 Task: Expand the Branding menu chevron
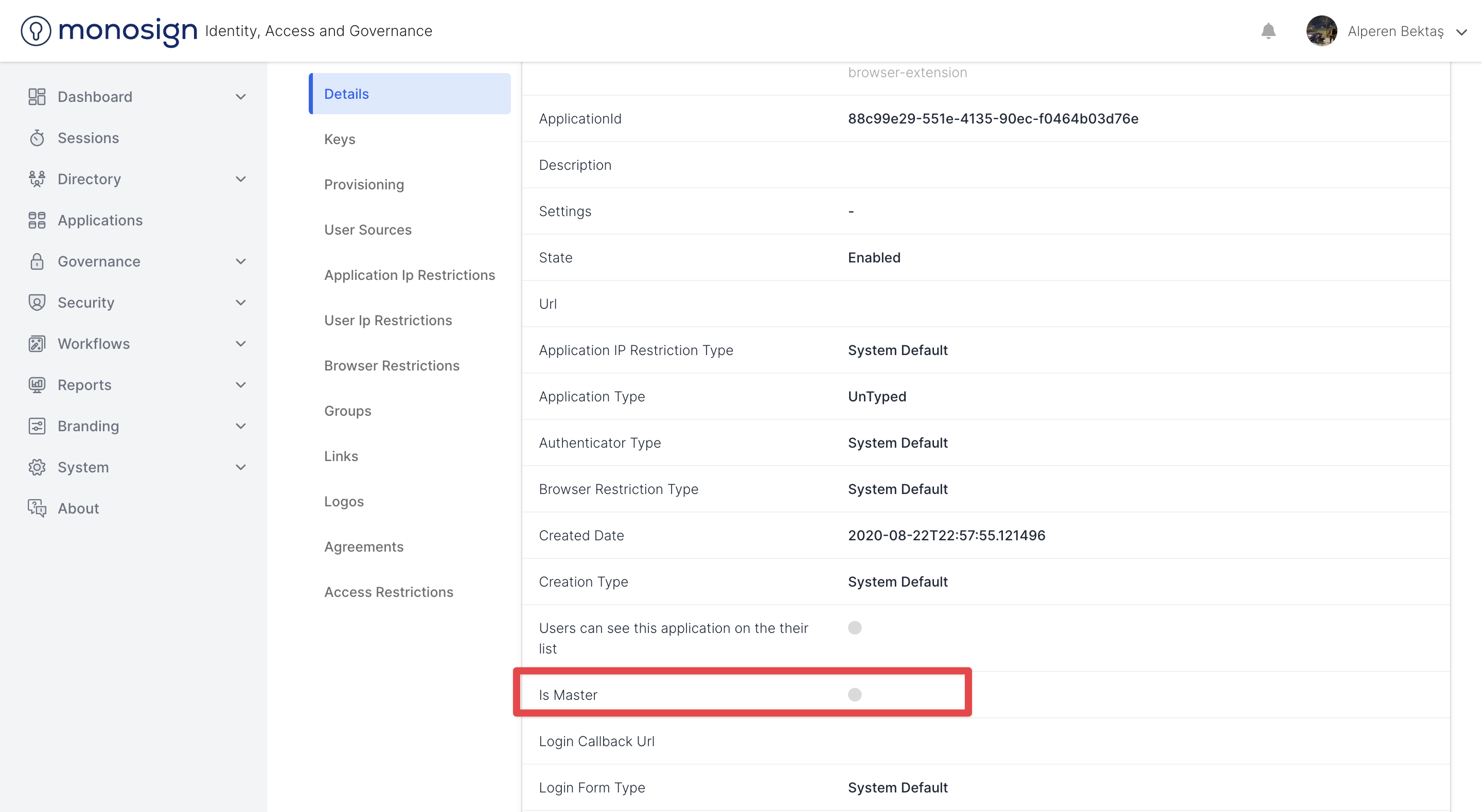click(241, 426)
